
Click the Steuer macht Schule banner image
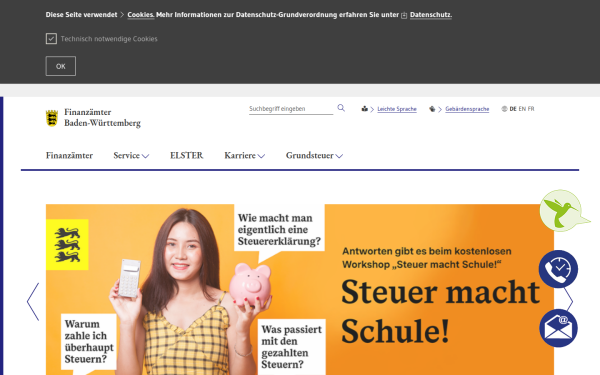click(300, 290)
